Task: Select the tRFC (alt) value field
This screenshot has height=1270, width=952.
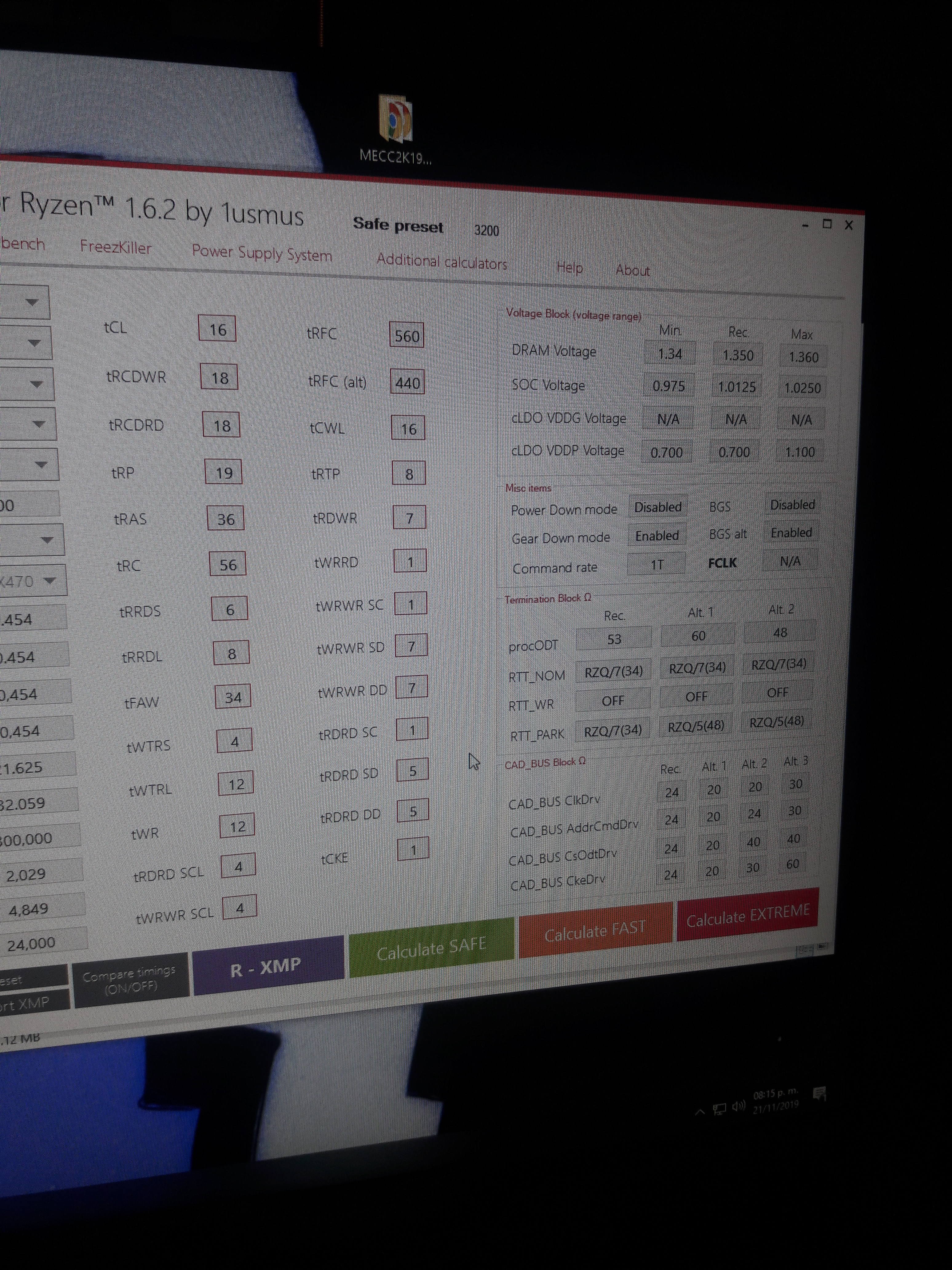Action: pyautogui.click(x=407, y=382)
